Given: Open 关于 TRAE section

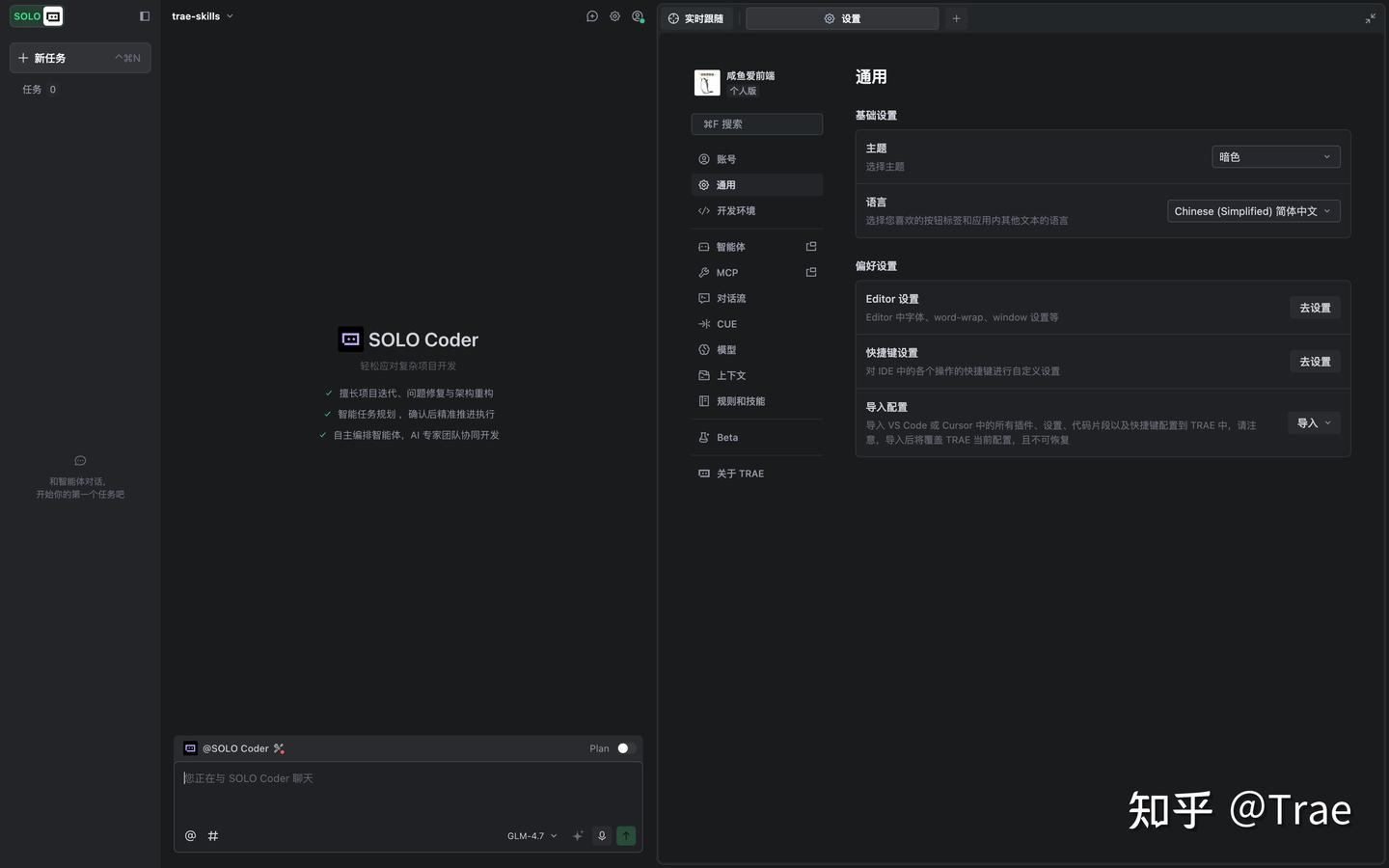Looking at the screenshot, I should coord(757,474).
